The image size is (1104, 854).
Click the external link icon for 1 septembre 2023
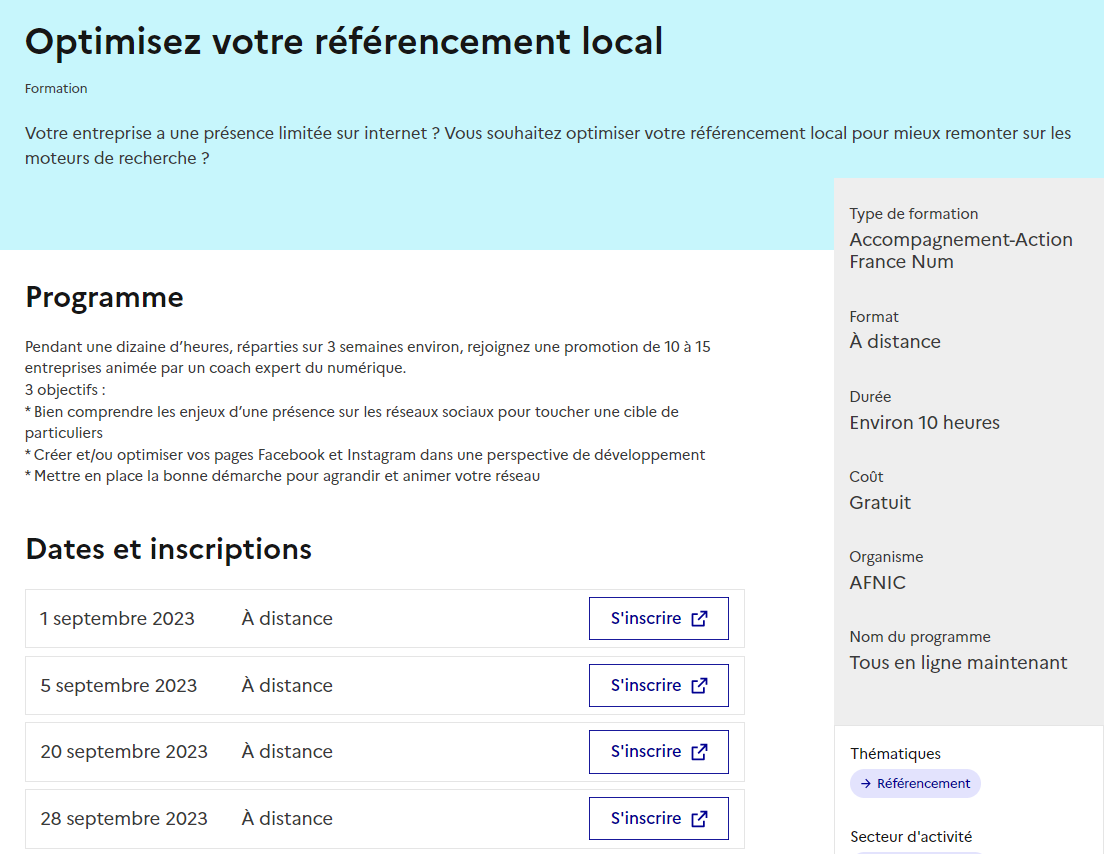(700, 619)
